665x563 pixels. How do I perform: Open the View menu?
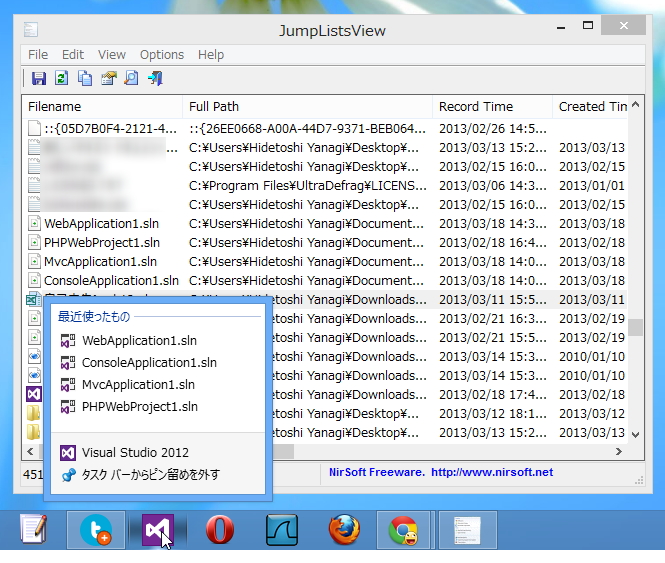[112, 55]
